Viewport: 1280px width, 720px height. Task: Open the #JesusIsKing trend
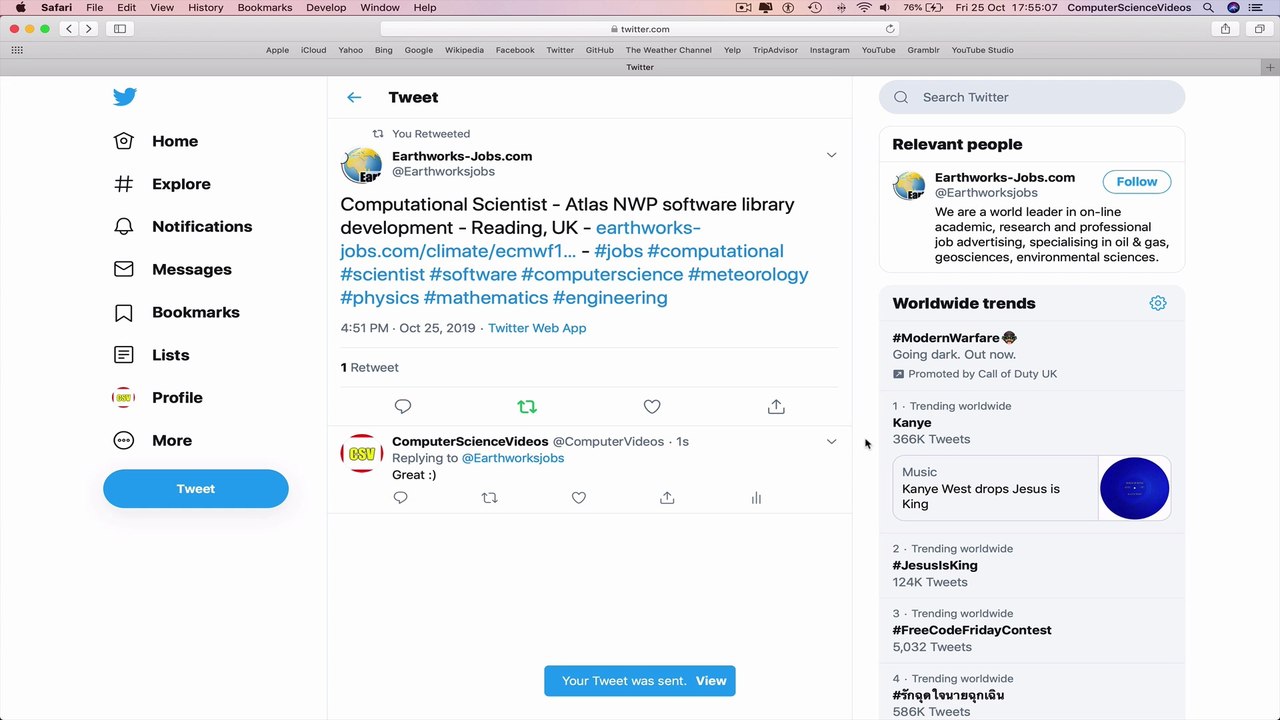935,566
